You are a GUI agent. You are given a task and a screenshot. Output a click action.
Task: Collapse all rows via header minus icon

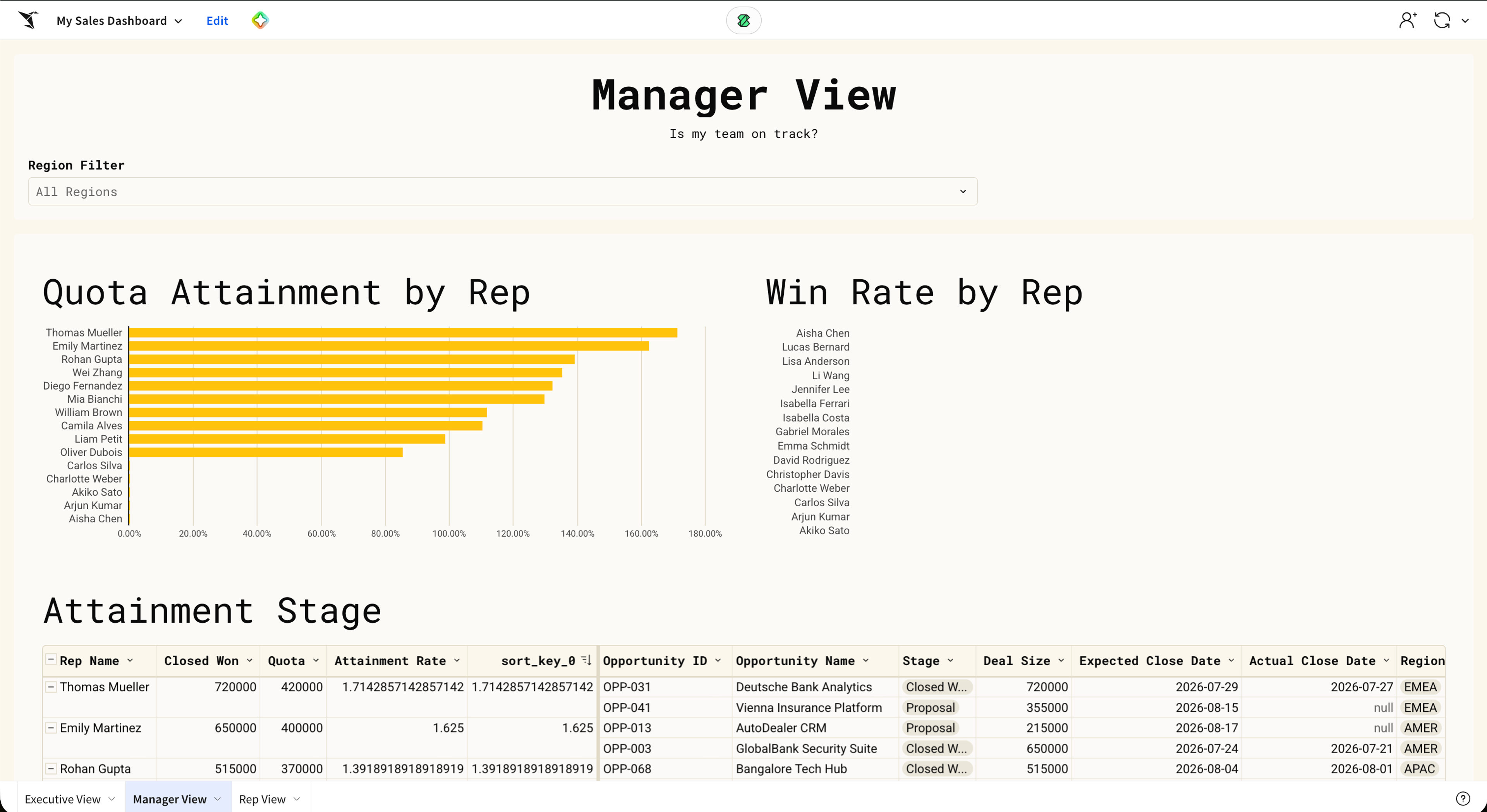(51, 659)
